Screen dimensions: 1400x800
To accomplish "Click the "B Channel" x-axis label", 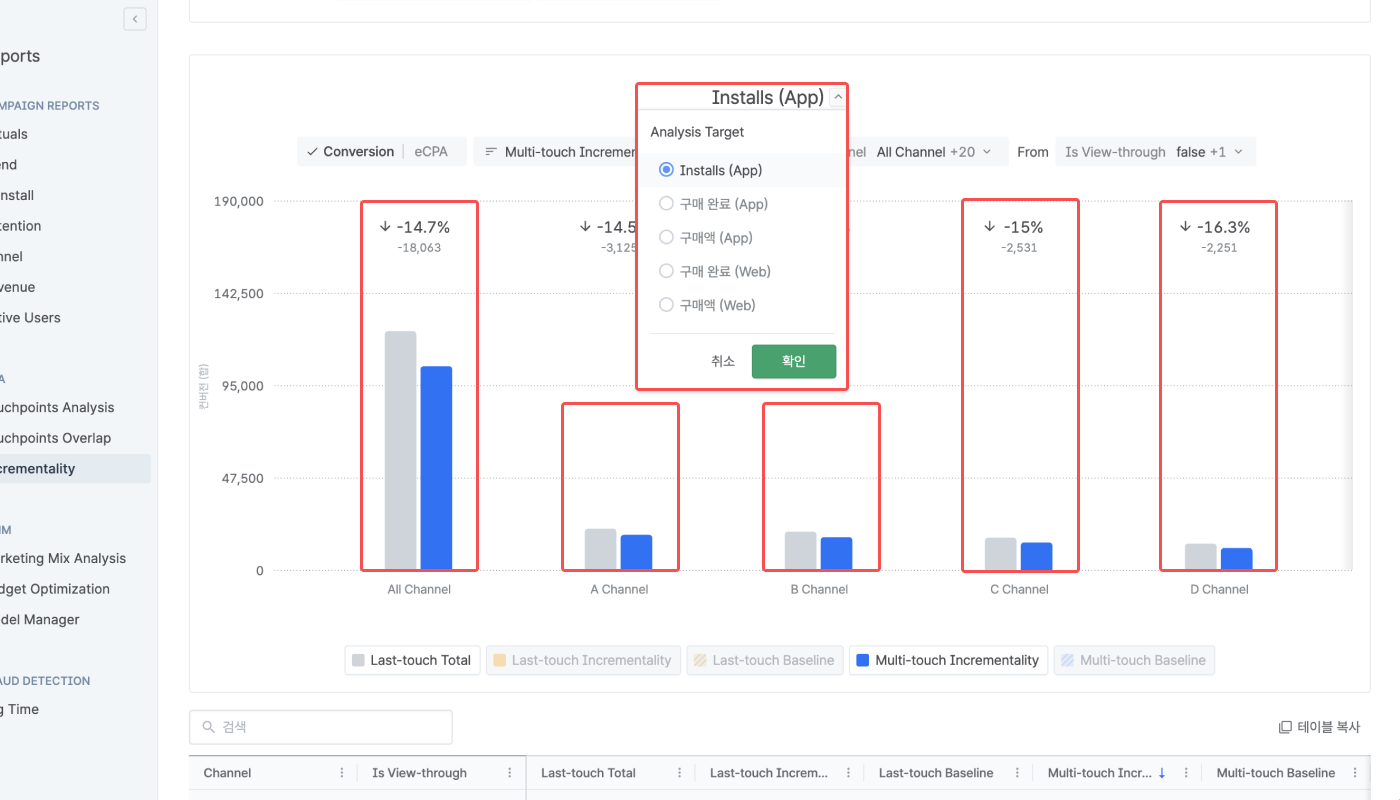I will (x=819, y=590).
